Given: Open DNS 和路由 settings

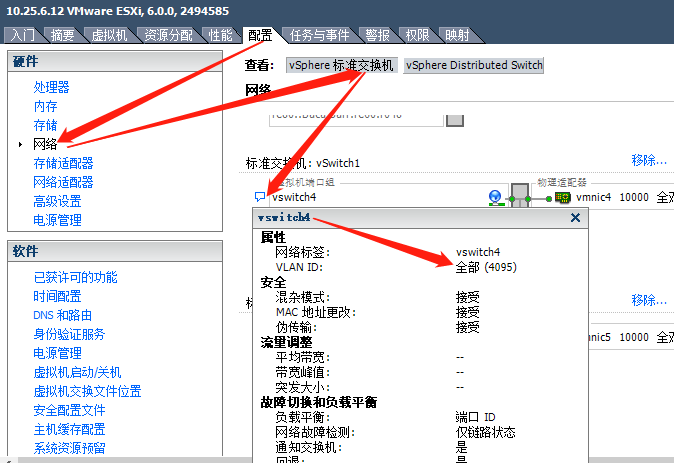Looking at the screenshot, I should (x=62, y=315).
